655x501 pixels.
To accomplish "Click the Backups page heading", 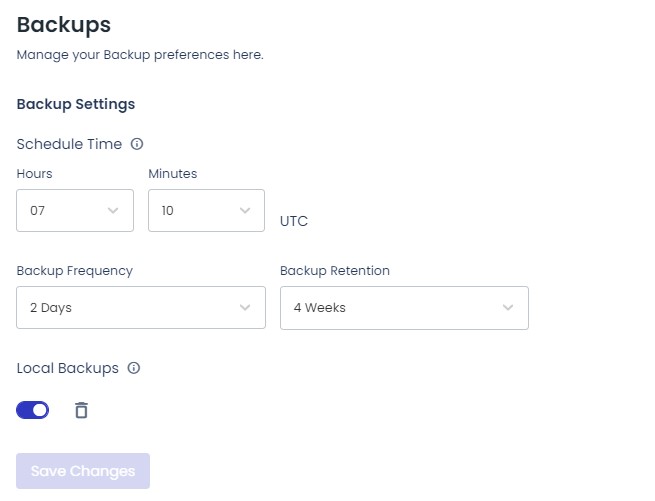I will point(64,25).
